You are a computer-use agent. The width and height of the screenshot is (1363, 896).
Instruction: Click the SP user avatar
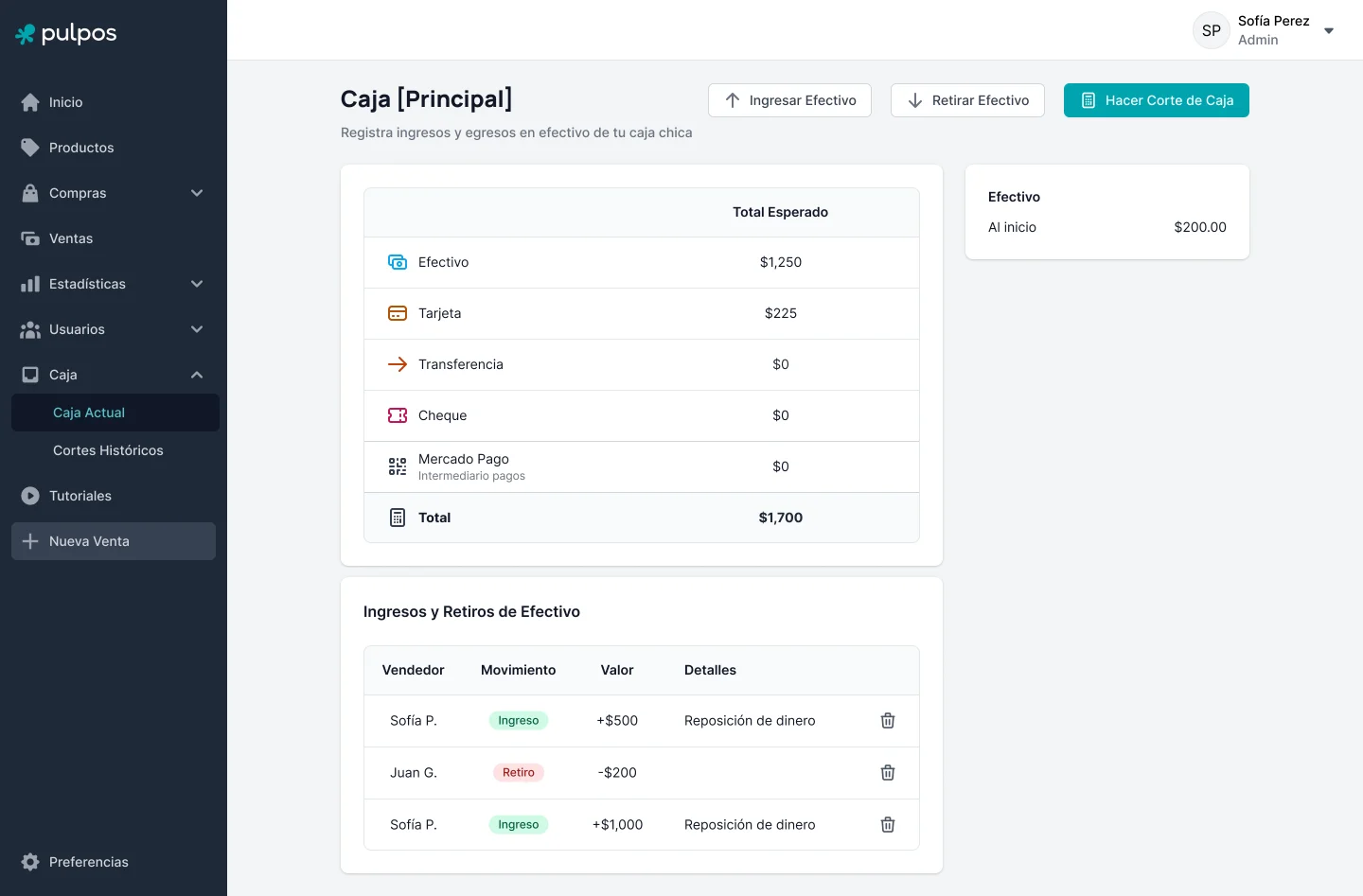1212,30
